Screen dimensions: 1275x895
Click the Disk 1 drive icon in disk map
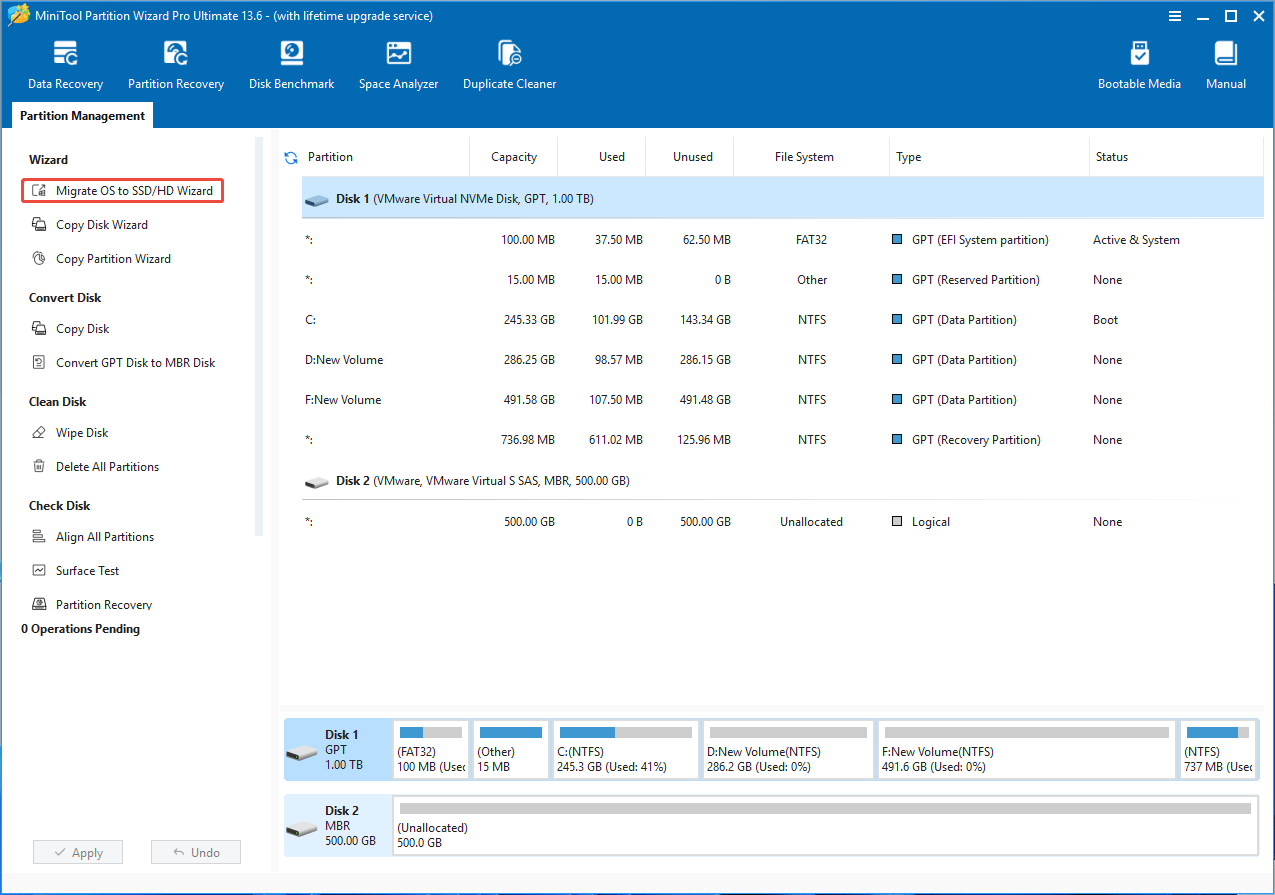click(x=301, y=752)
